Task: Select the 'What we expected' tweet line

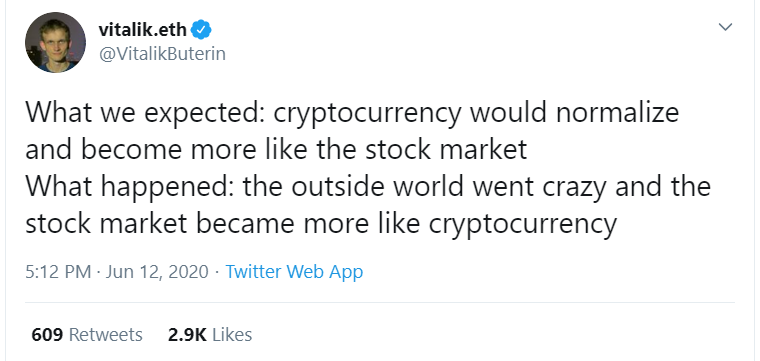Action: 352,113
